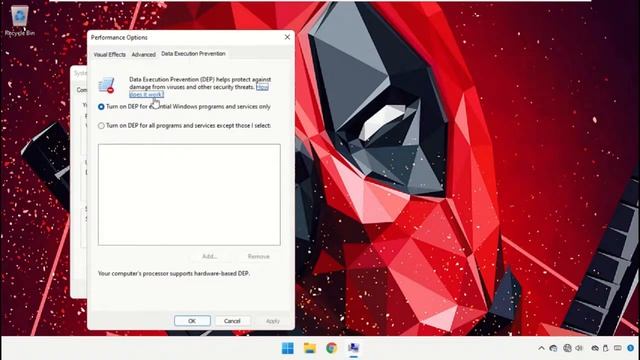
Task: Launch Google Chrome from the taskbar
Action: click(331, 348)
